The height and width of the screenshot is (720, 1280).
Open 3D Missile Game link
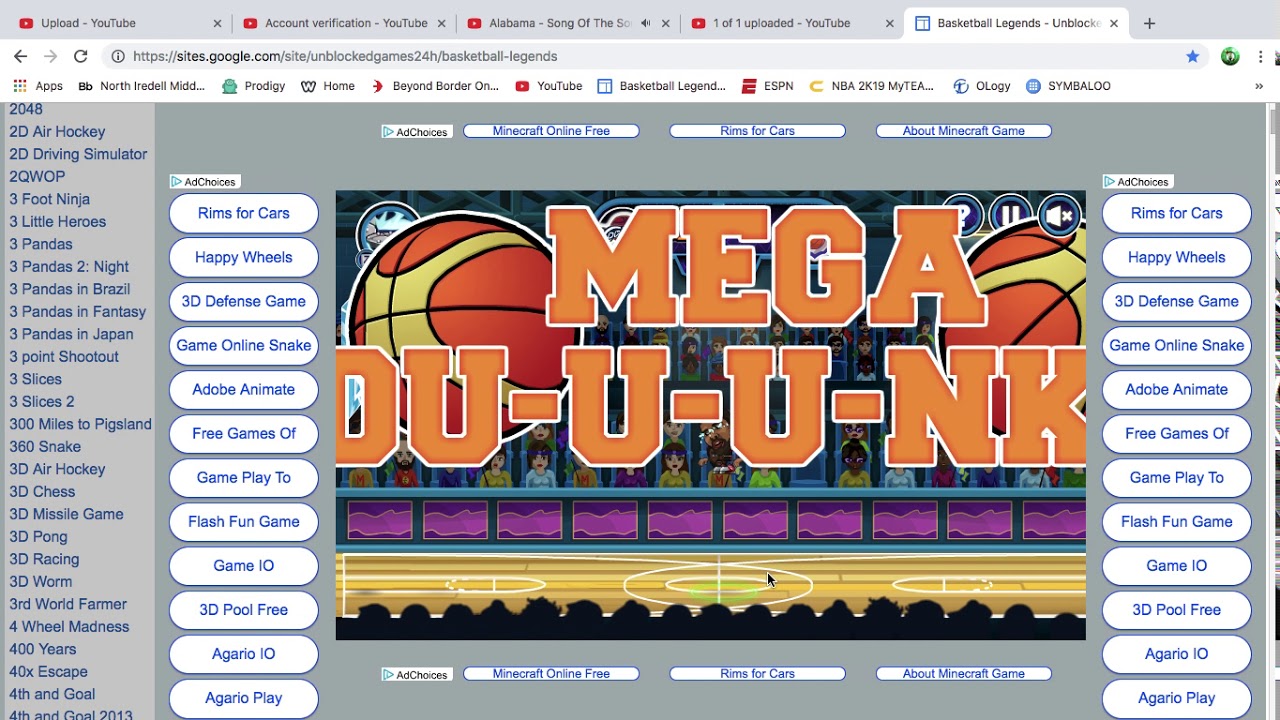pos(66,514)
